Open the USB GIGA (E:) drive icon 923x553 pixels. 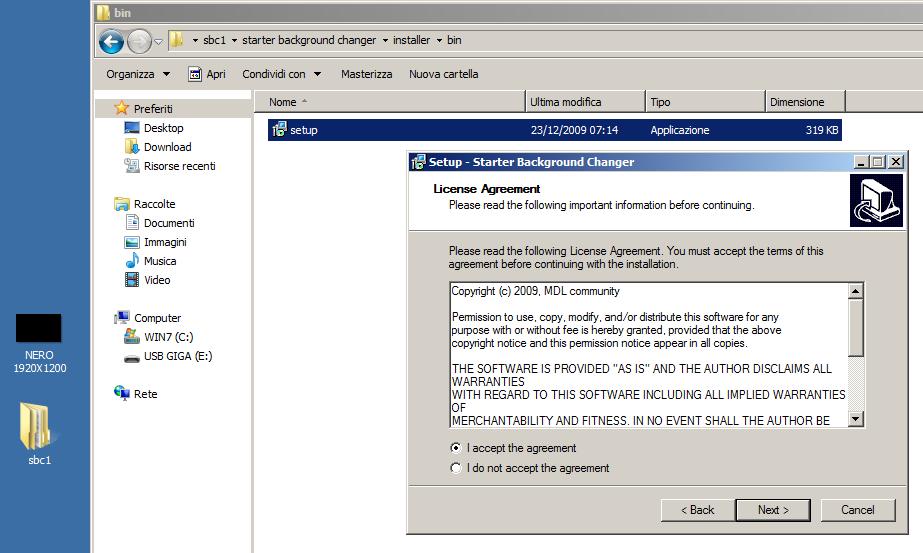point(132,357)
